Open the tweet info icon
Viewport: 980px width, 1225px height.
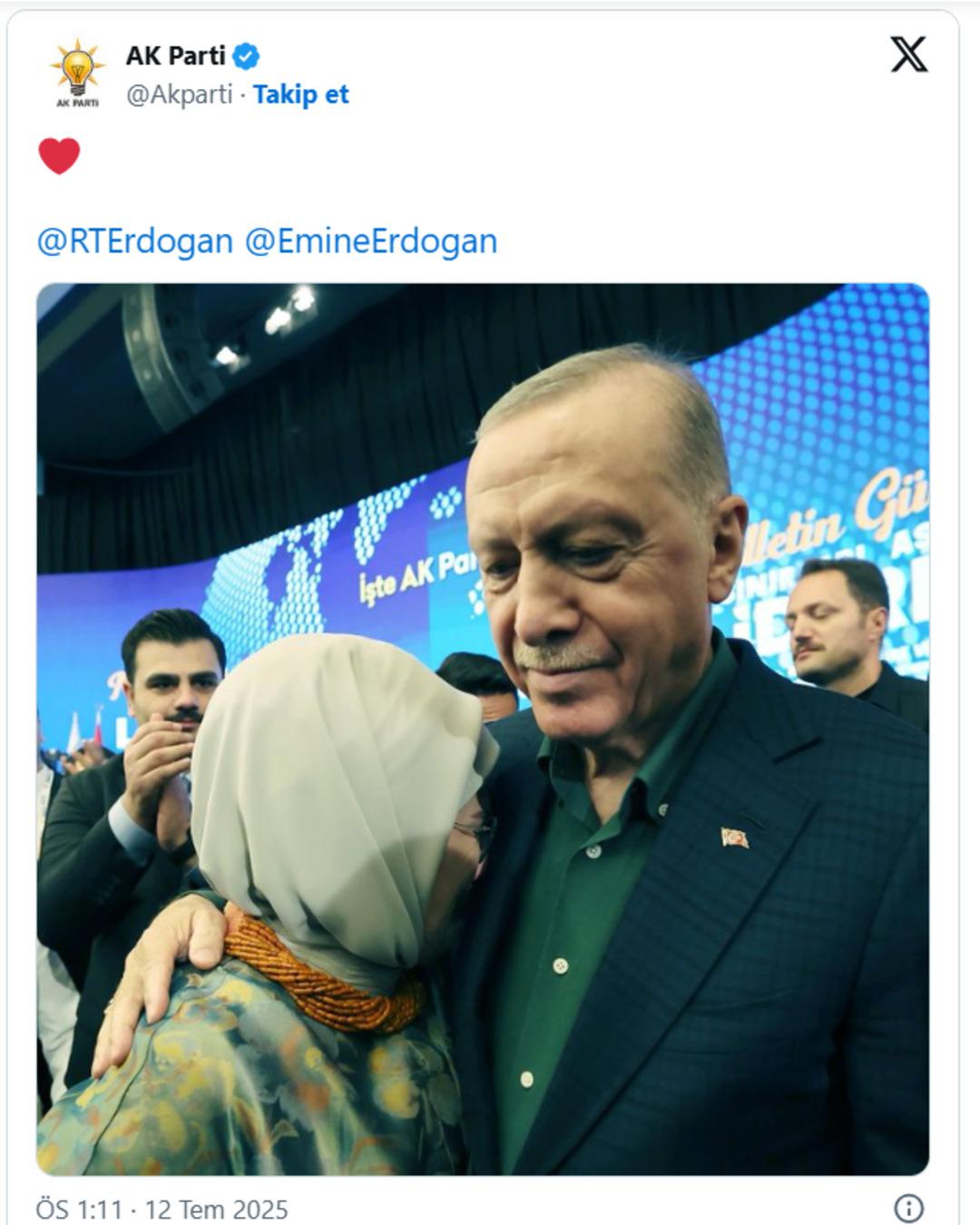[908, 1208]
